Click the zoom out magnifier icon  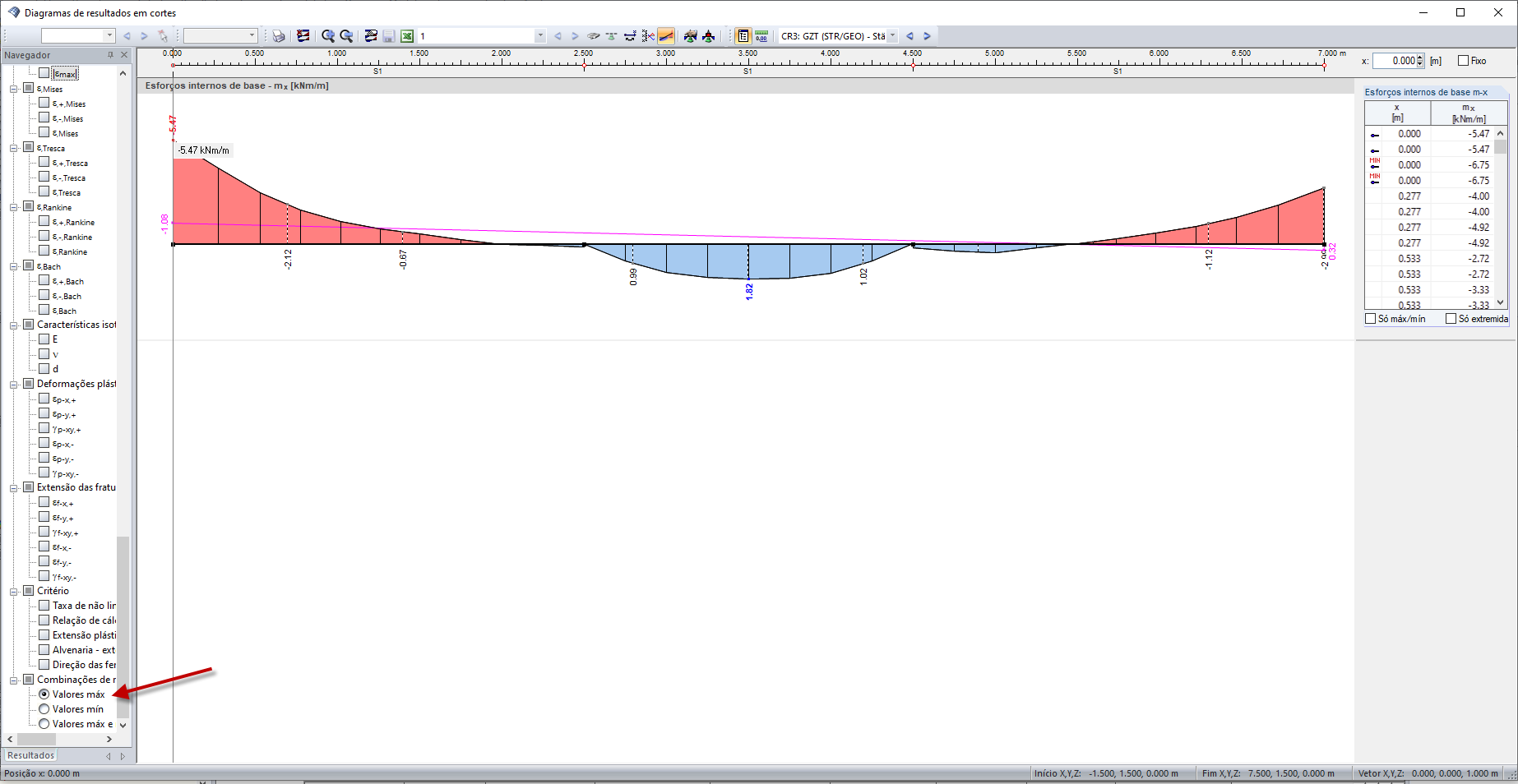pos(346,36)
